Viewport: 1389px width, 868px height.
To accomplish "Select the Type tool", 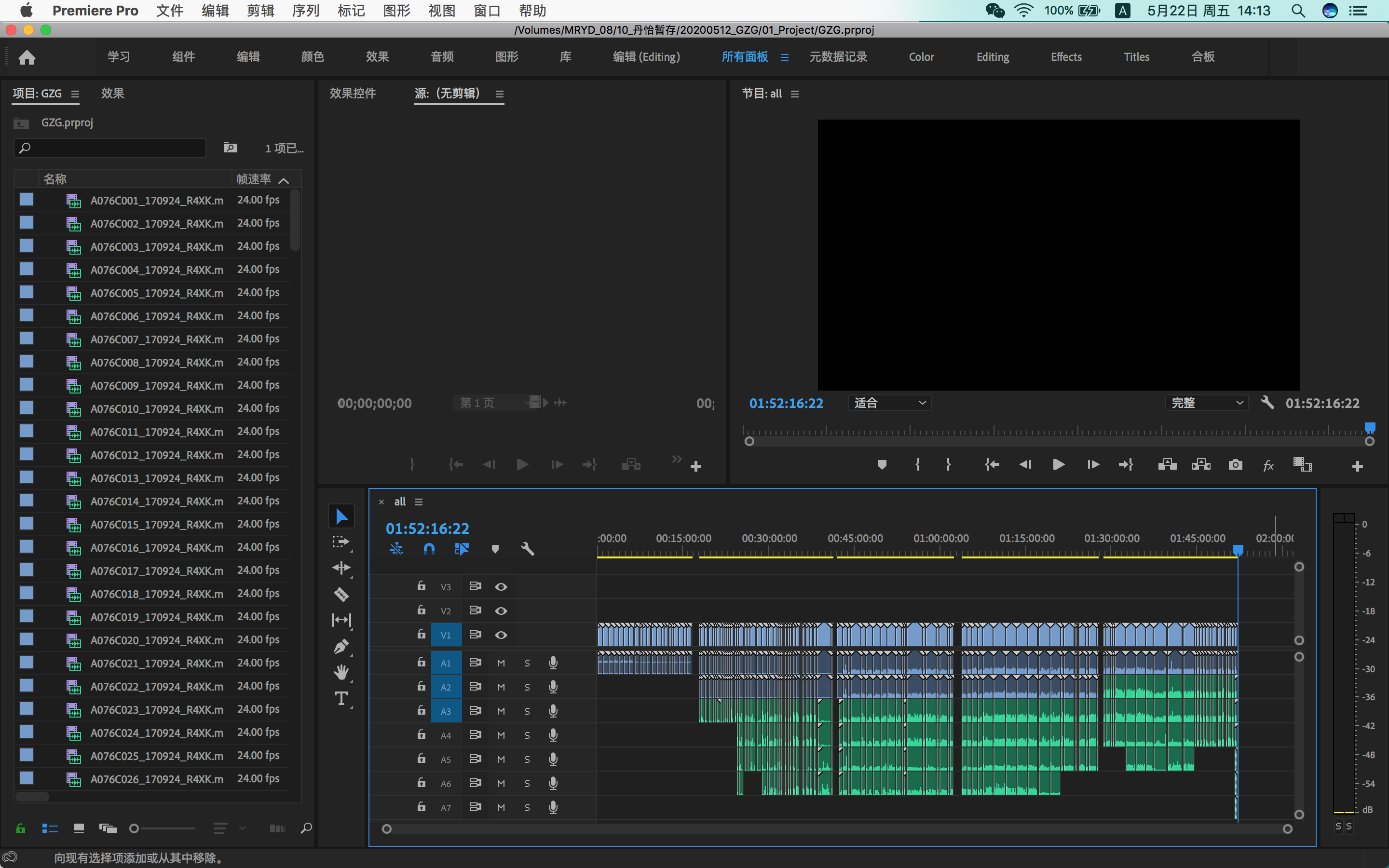I will tap(341, 699).
